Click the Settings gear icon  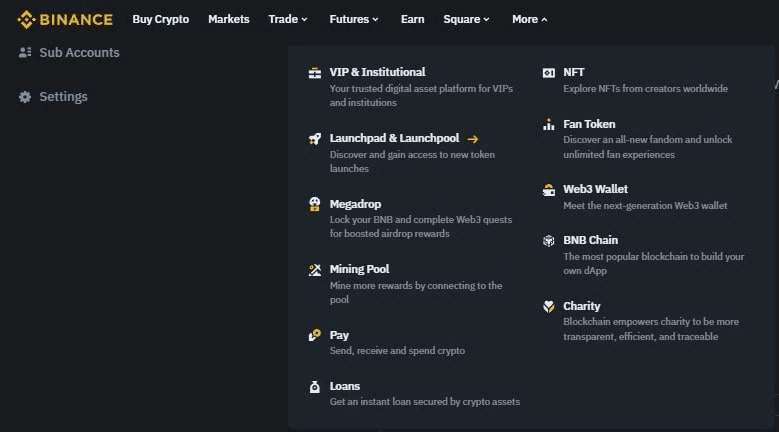click(x=25, y=96)
